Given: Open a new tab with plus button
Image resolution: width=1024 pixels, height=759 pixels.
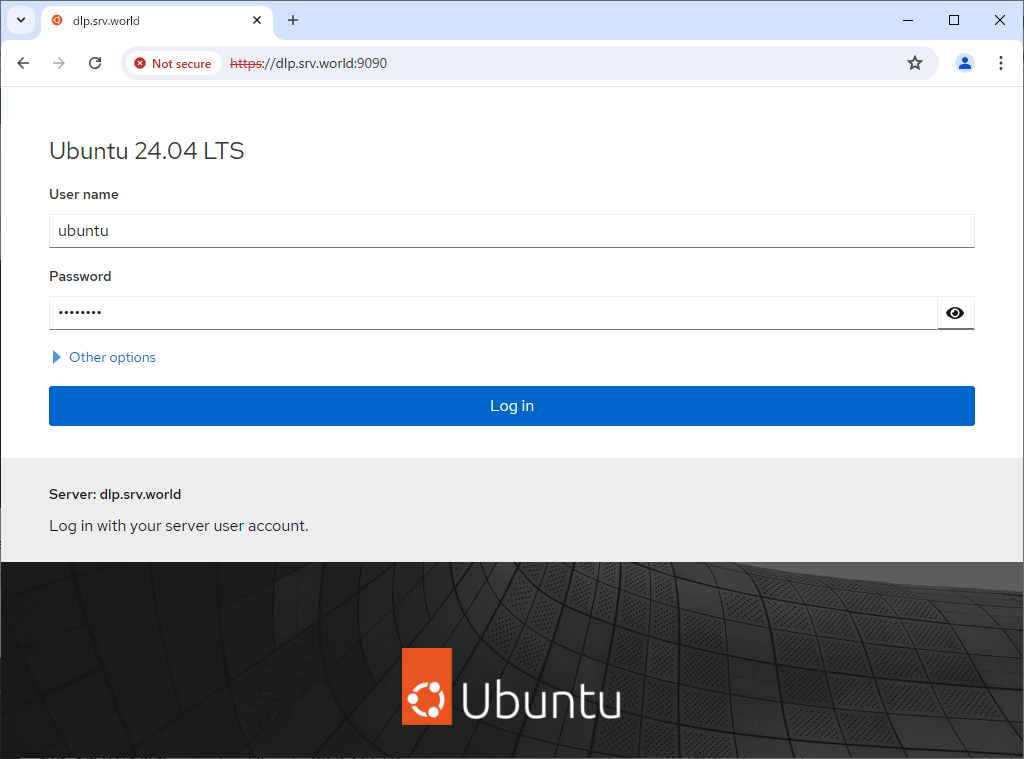Looking at the screenshot, I should tap(293, 20).
